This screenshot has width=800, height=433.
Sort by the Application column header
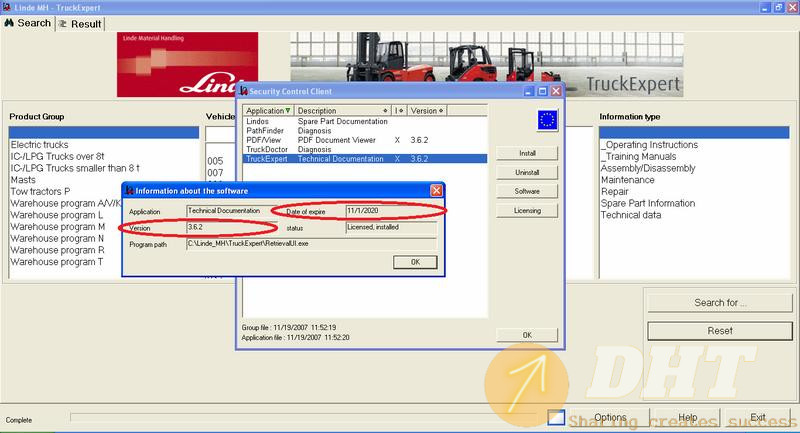click(268, 111)
